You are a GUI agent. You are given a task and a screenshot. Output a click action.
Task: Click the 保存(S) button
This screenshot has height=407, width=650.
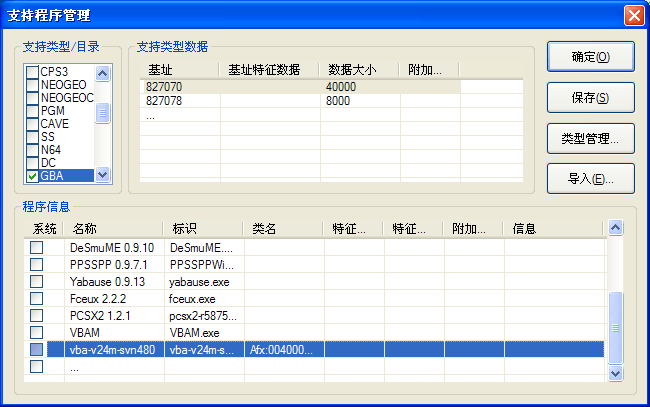(591, 98)
